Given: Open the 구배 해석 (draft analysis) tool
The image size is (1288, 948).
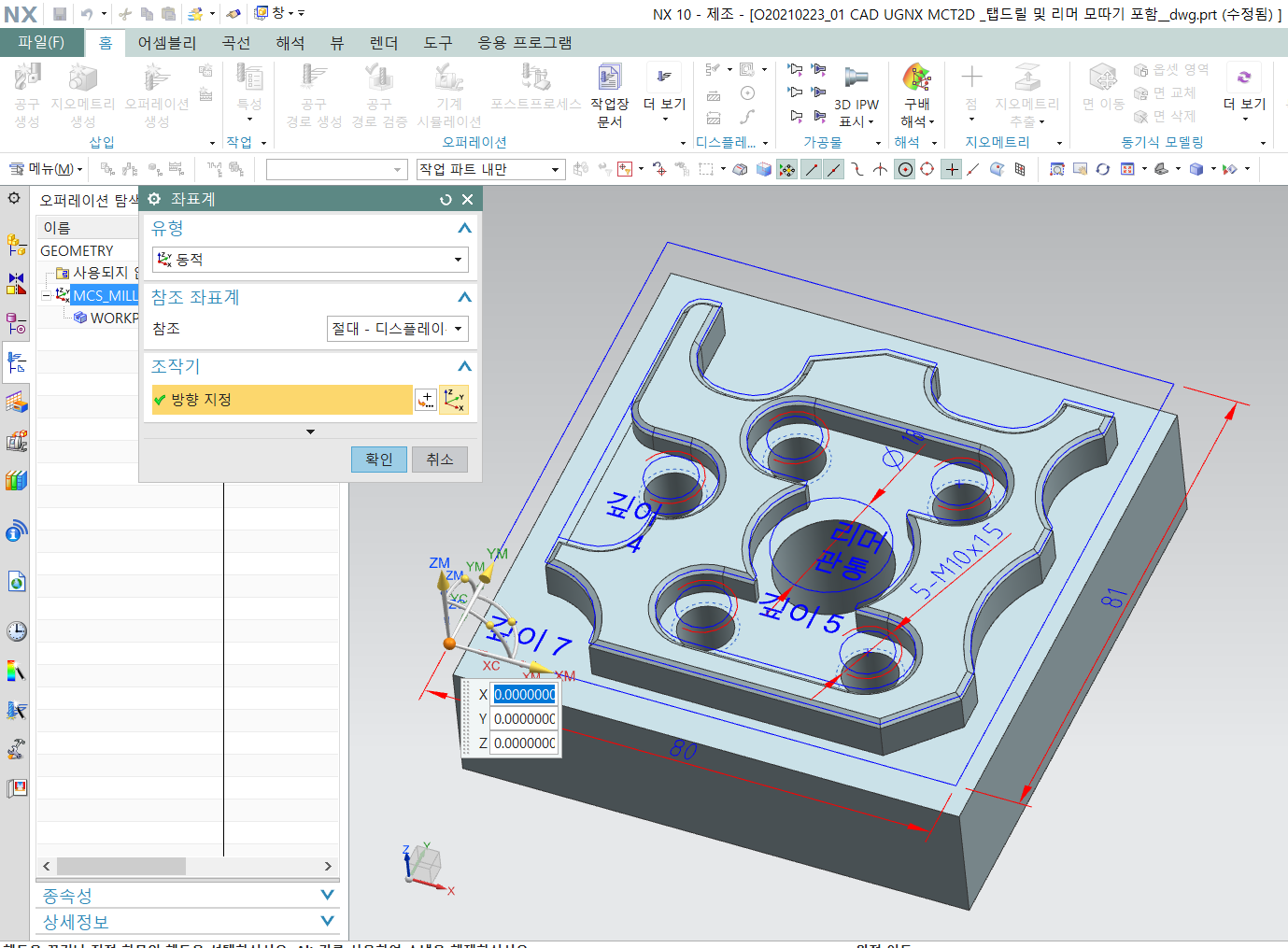Looking at the screenshot, I should coord(917,95).
